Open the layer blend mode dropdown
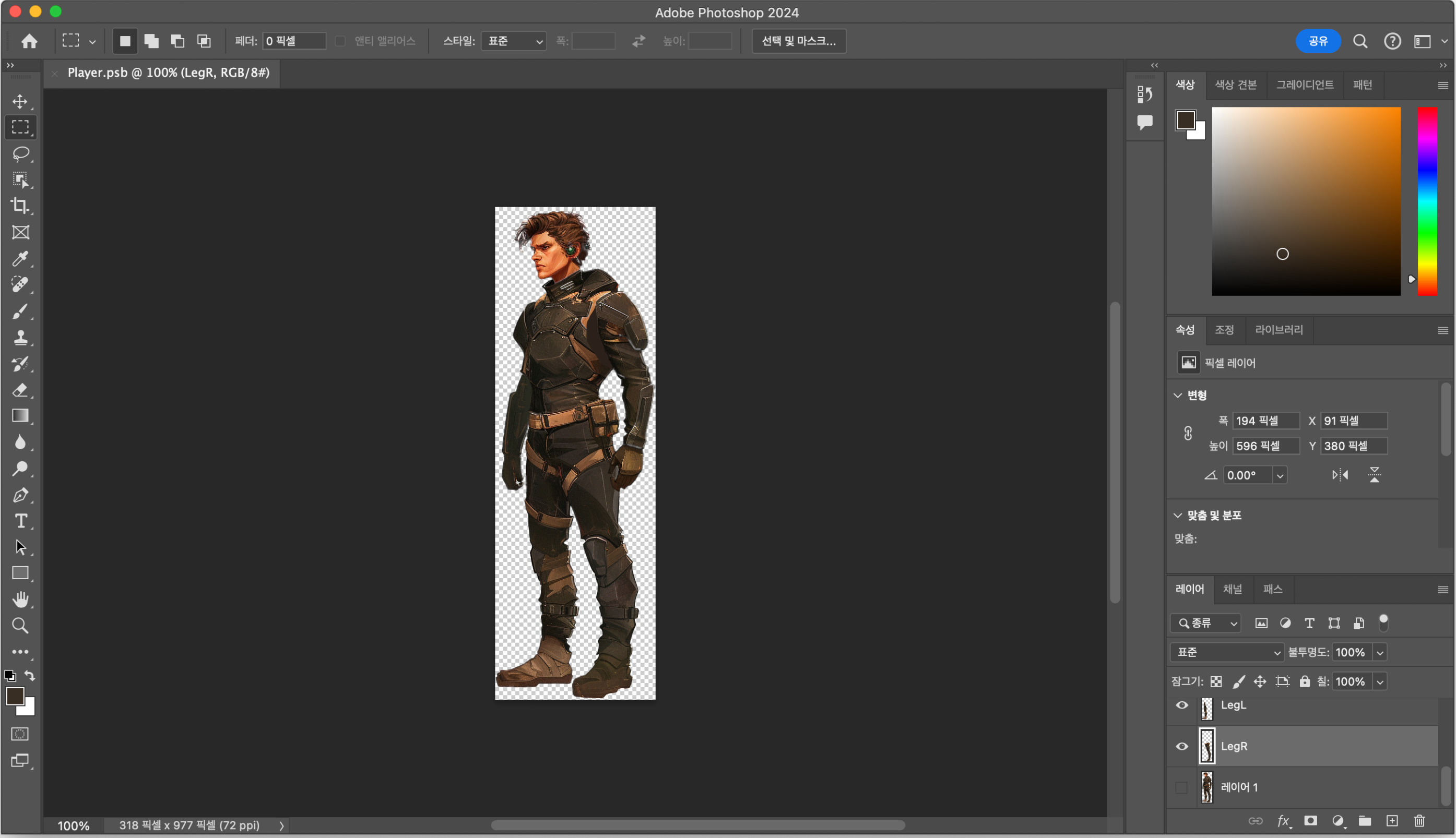Screen dimensions: 1456x838 click(x=1226, y=652)
